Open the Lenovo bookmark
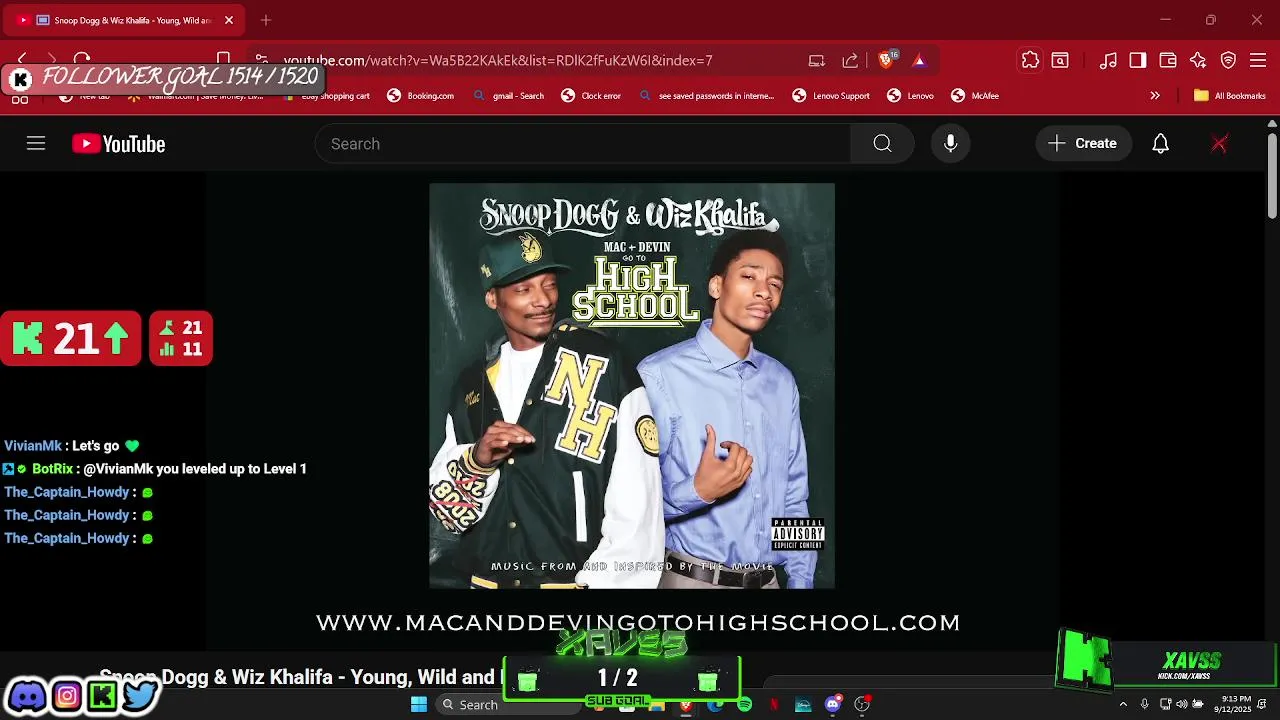This screenshot has height=720, width=1280. [x=910, y=96]
